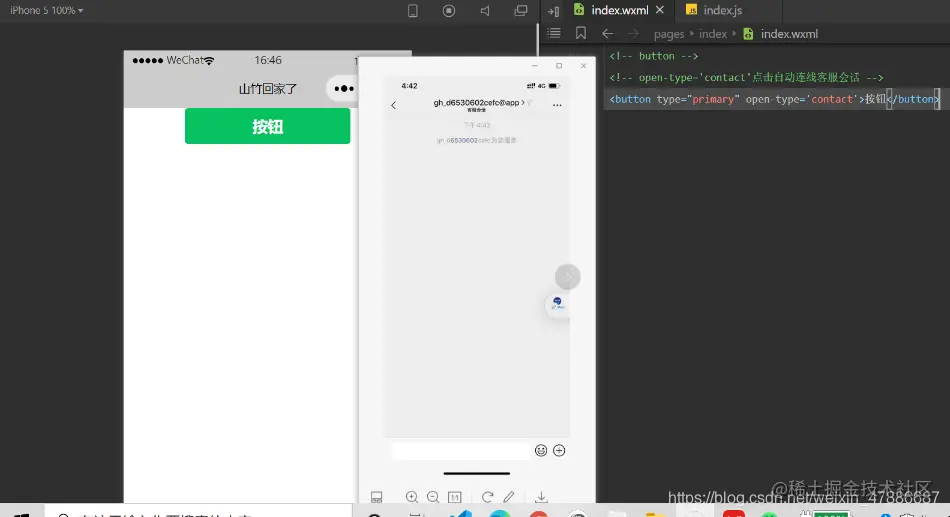Viewport: 950px width, 517px height.
Task: Click the 山竹回家了 page title in simulator
Action: coord(268,89)
